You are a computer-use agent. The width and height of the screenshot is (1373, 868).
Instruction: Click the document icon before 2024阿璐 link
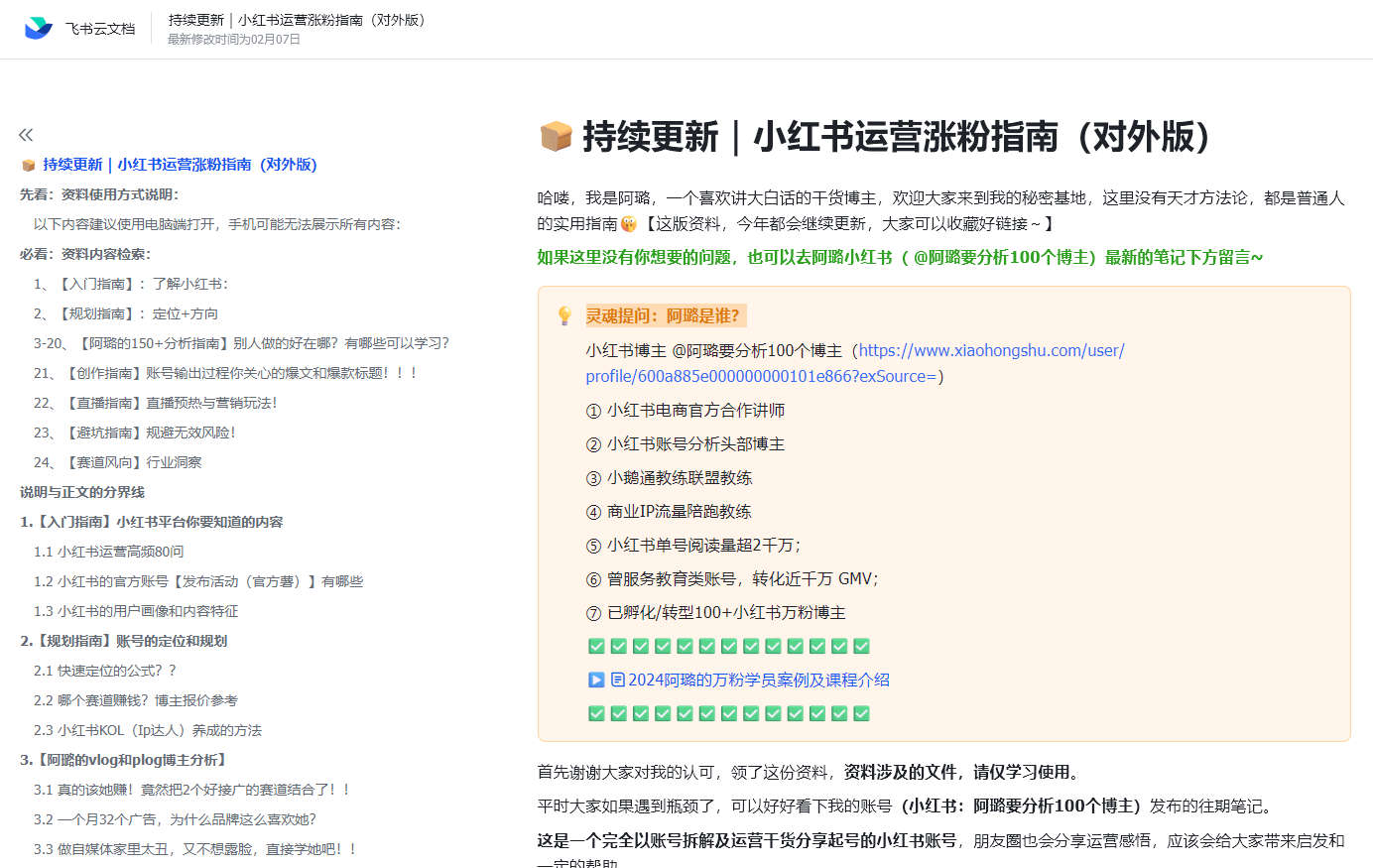[617, 680]
